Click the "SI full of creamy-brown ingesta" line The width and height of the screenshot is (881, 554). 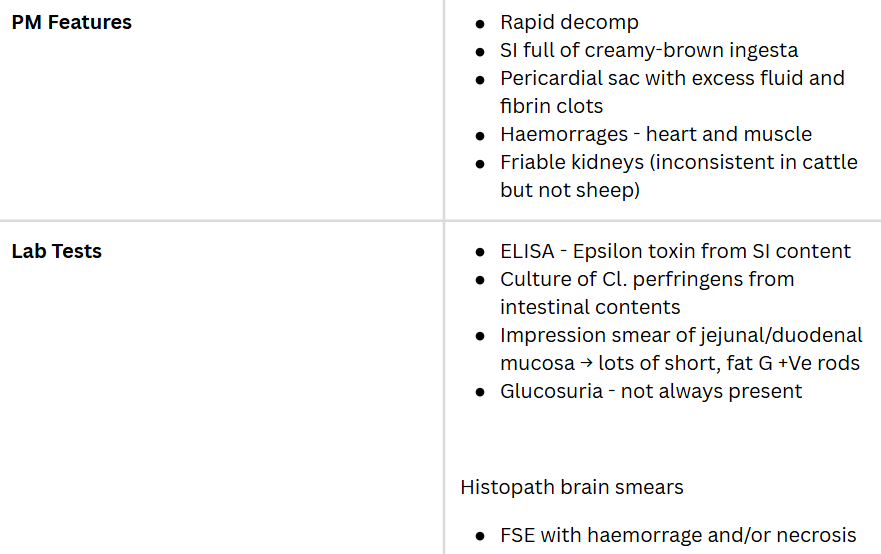coord(649,50)
